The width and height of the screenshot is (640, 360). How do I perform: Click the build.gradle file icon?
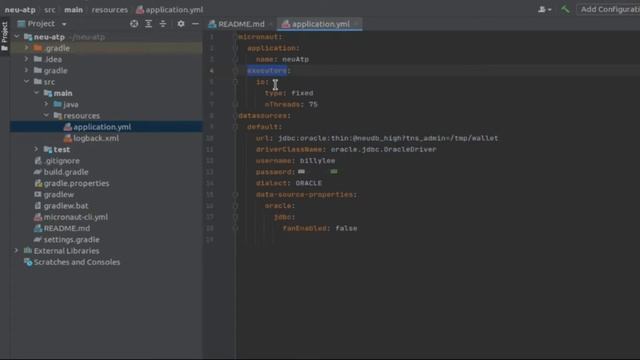pyautogui.click(x=38, y=172)
